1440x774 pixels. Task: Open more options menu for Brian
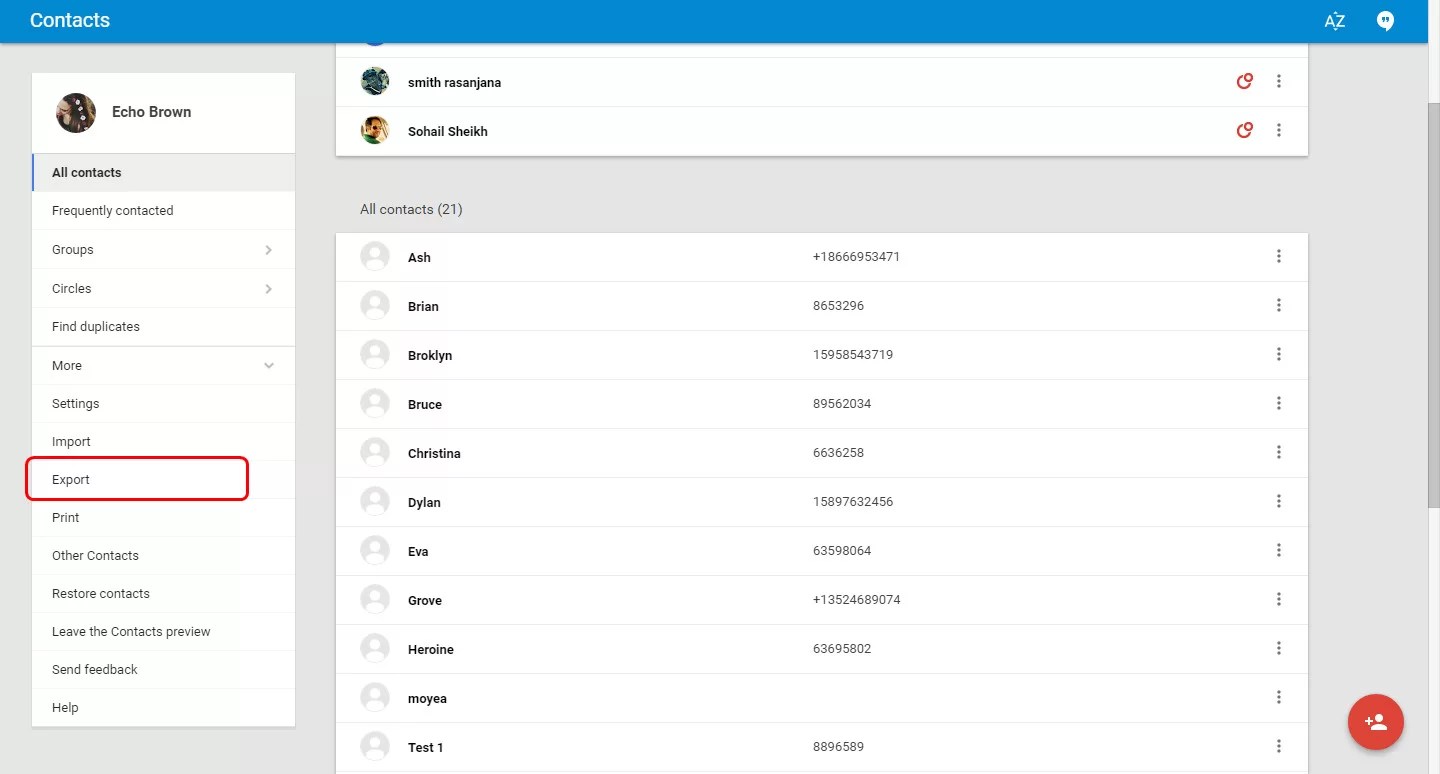tap(1279, 305)
